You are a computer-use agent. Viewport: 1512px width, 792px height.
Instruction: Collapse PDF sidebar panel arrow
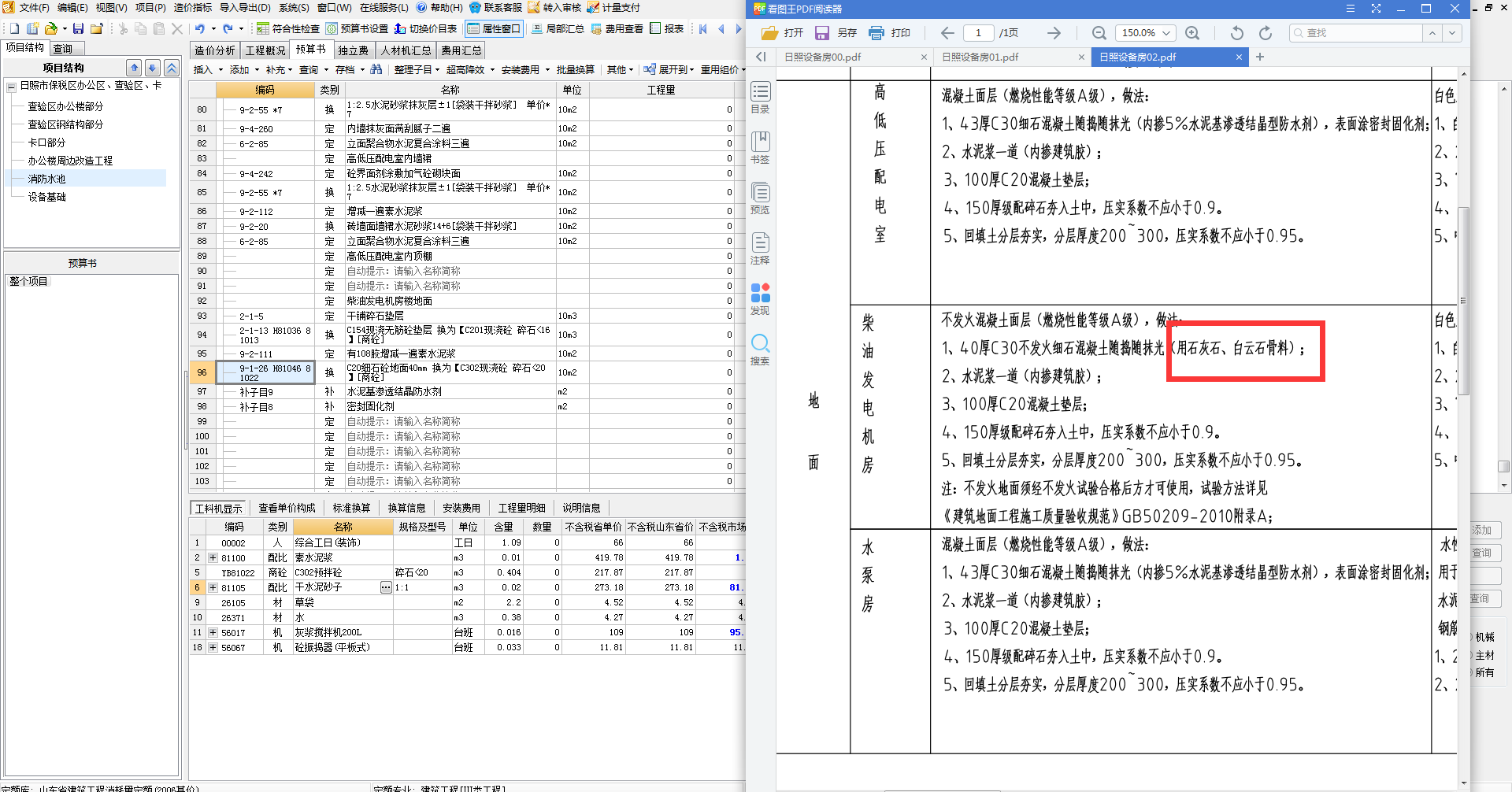click(761, 57)
